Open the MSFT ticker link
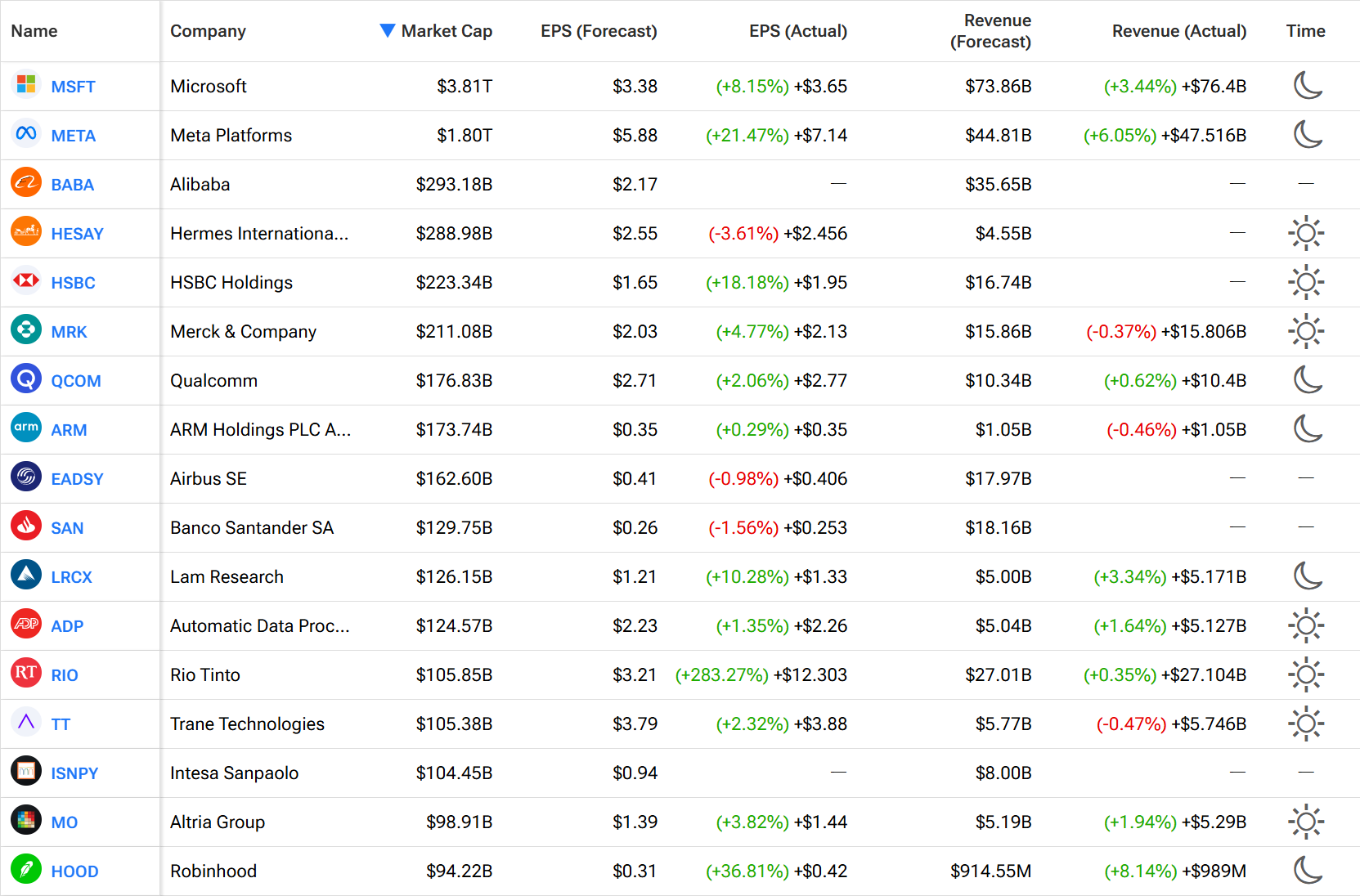The height and width of the screenshot is (896, 1360). click(73, 87)
